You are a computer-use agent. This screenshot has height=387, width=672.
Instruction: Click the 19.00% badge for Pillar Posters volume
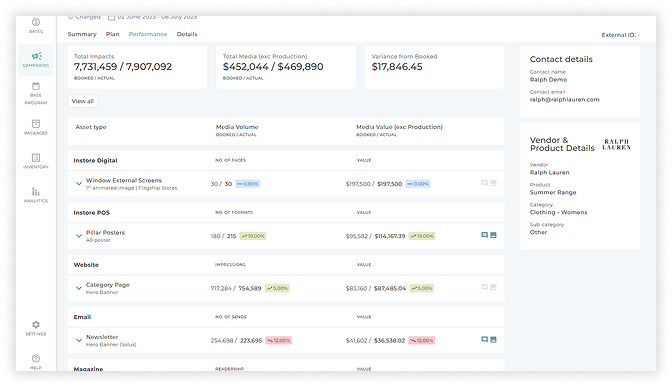pyautogui.click(x=252, y=236)
